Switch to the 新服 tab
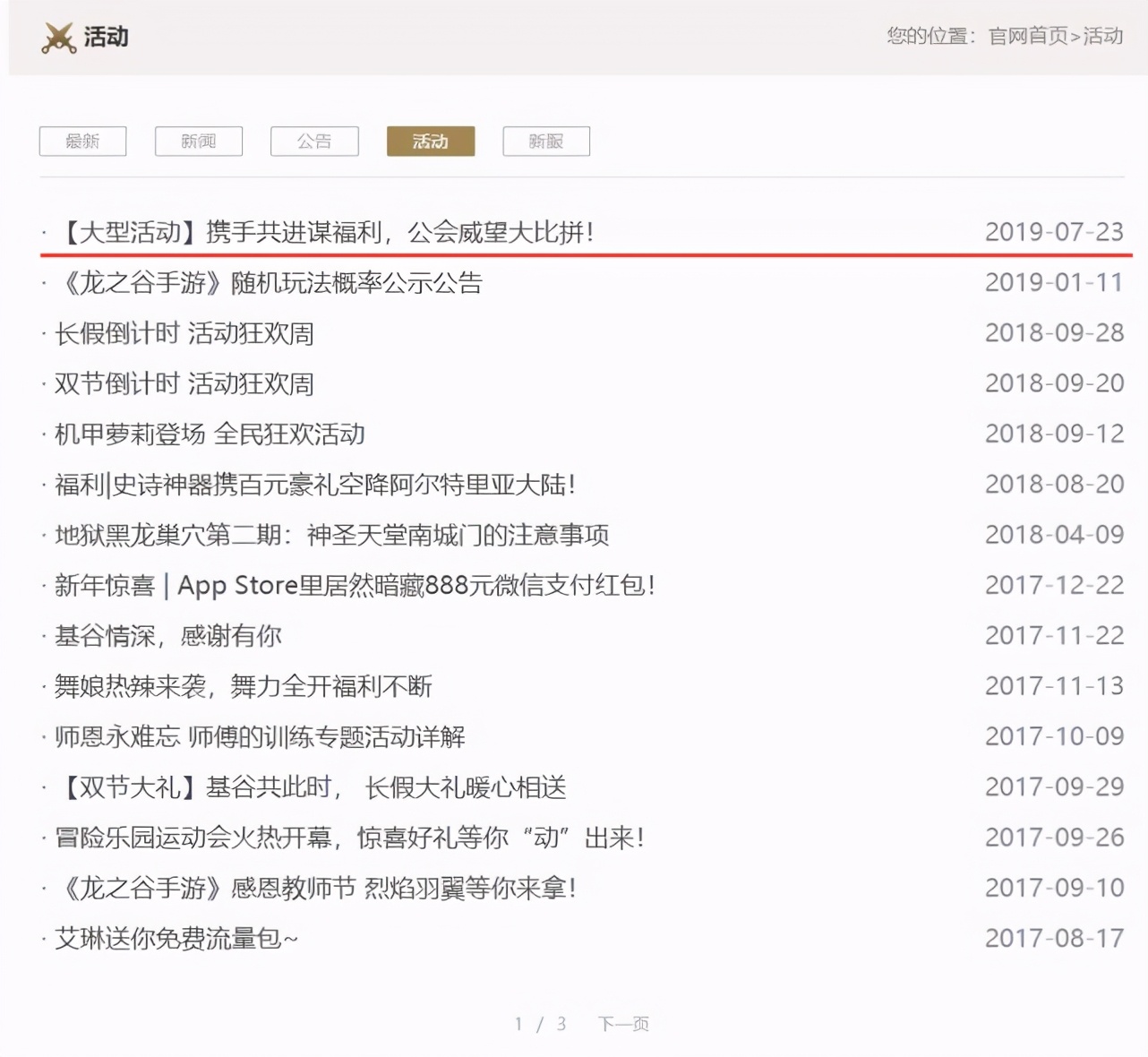 pyautogui.click(x=546, y=141)
